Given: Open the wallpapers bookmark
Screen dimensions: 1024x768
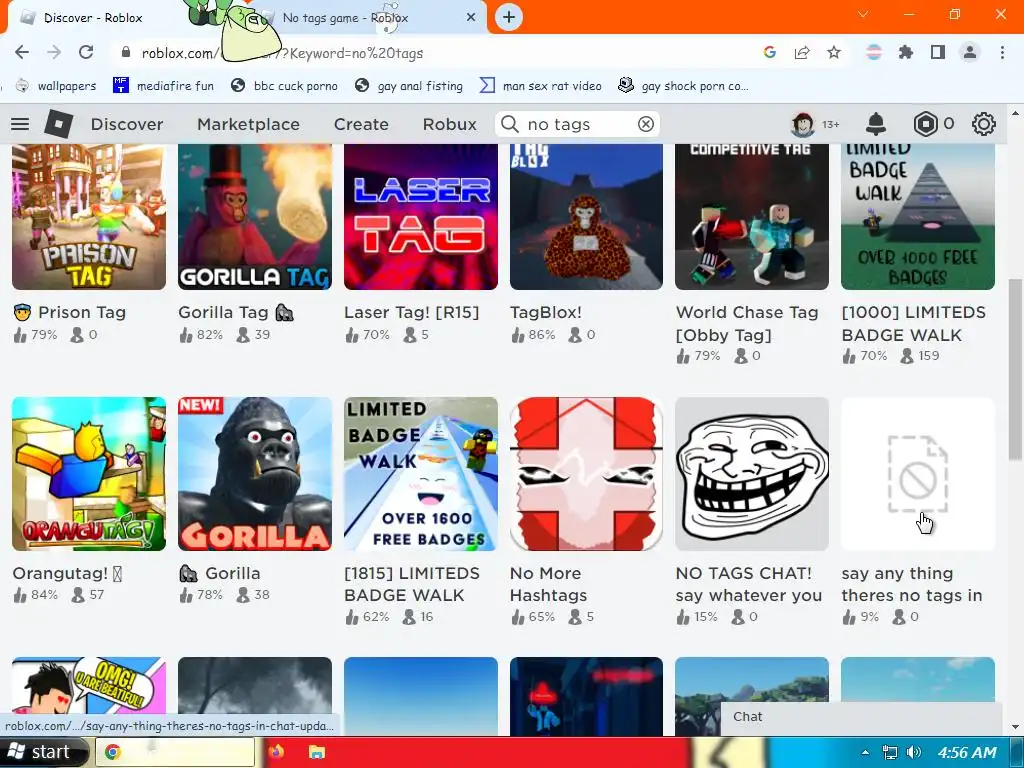Looking at the screenshot, I should click(56, 86).
